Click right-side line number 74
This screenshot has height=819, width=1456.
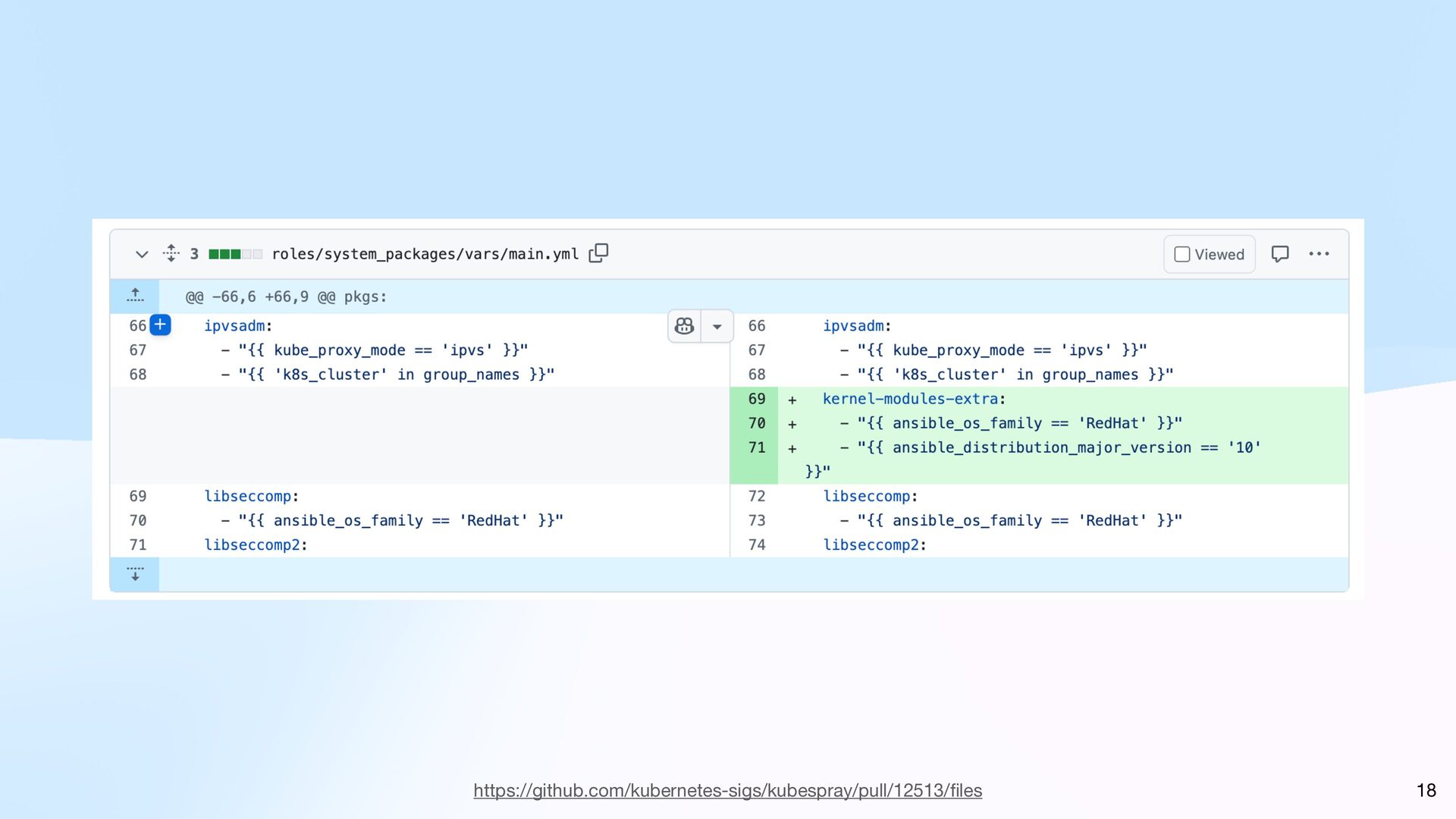tap(756, 544)
